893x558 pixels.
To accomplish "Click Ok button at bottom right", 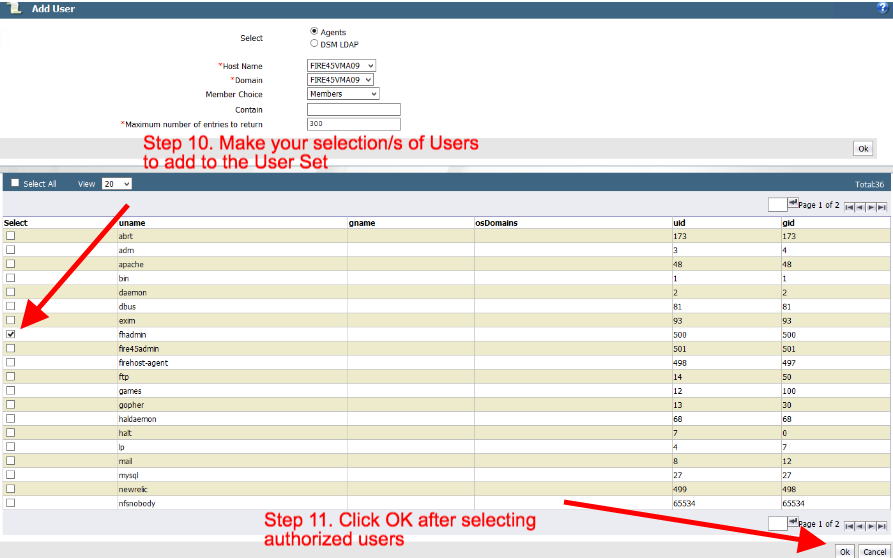I will tap(845, 552).
